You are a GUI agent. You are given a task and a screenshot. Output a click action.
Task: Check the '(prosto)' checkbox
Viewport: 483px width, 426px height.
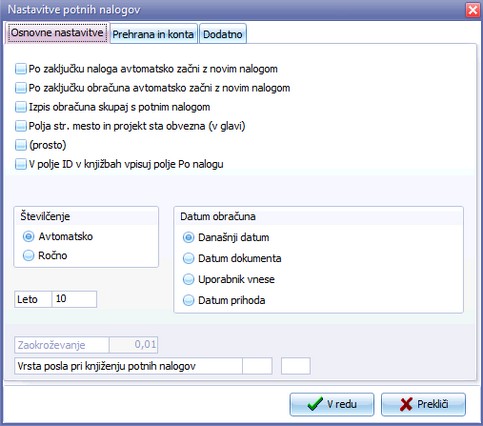pyautogui.click(x=21, y=145)
